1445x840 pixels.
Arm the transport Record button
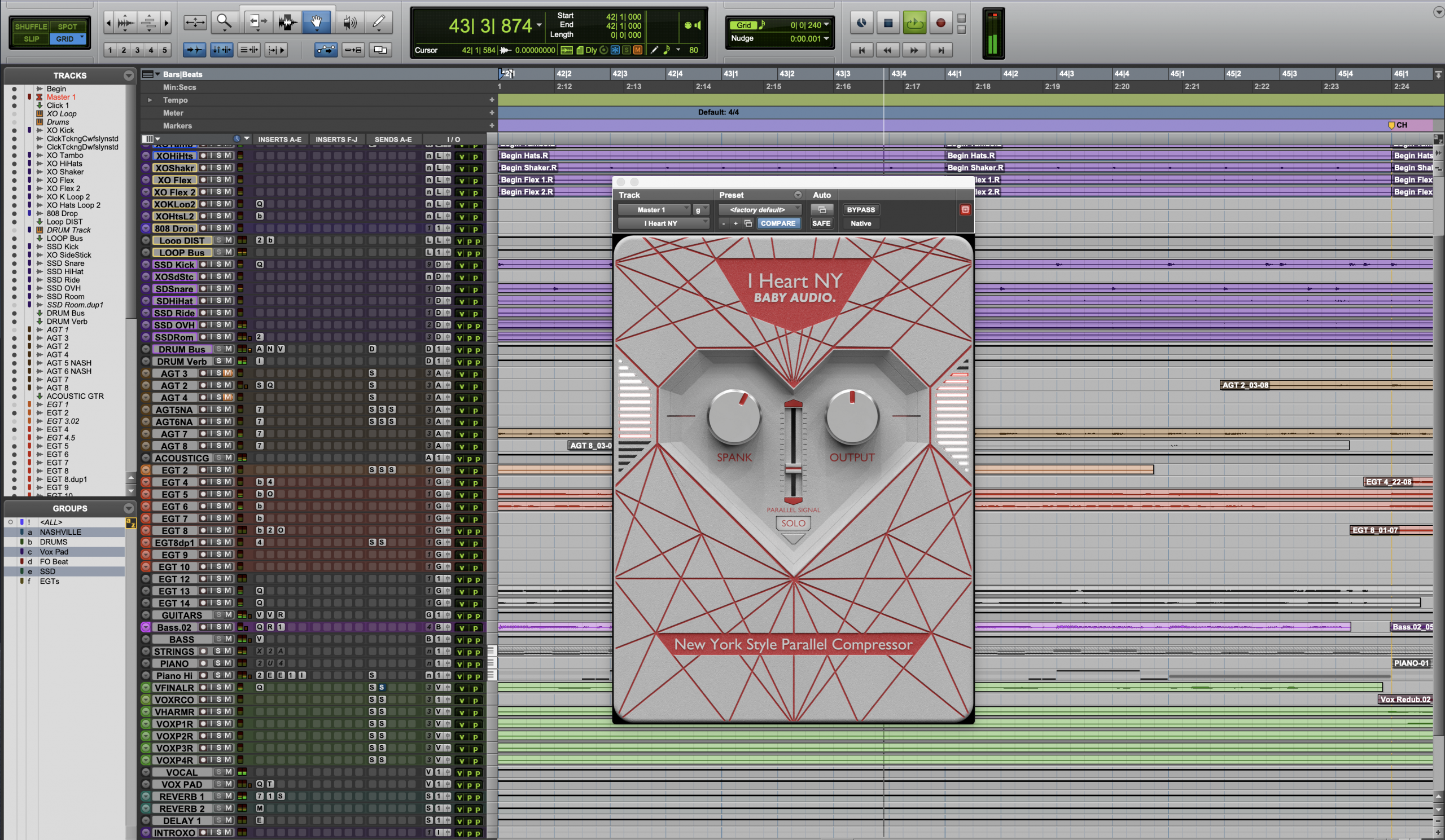pos(940,23)
